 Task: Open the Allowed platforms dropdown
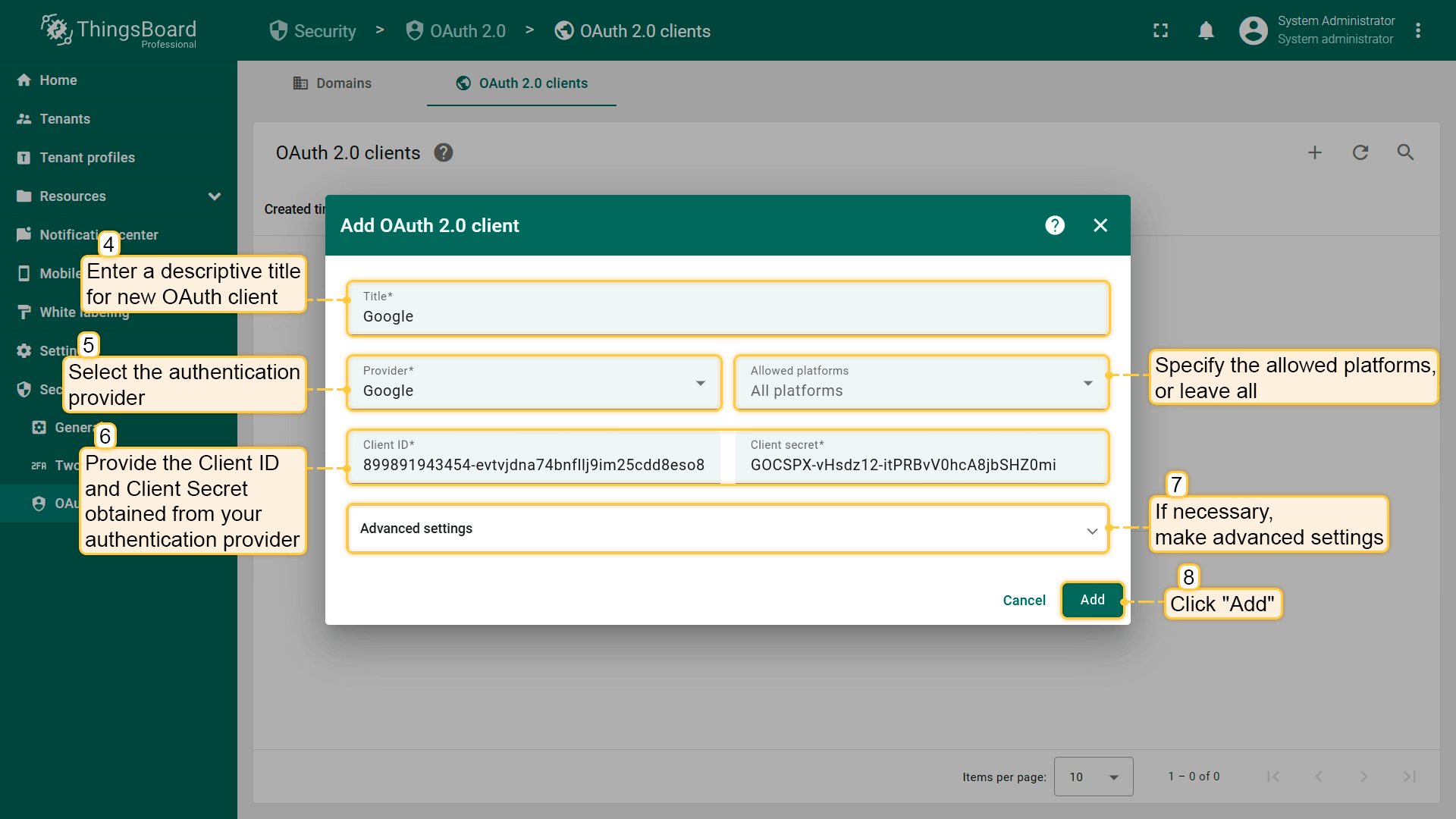pyautogui.click(x=921, y=383)
